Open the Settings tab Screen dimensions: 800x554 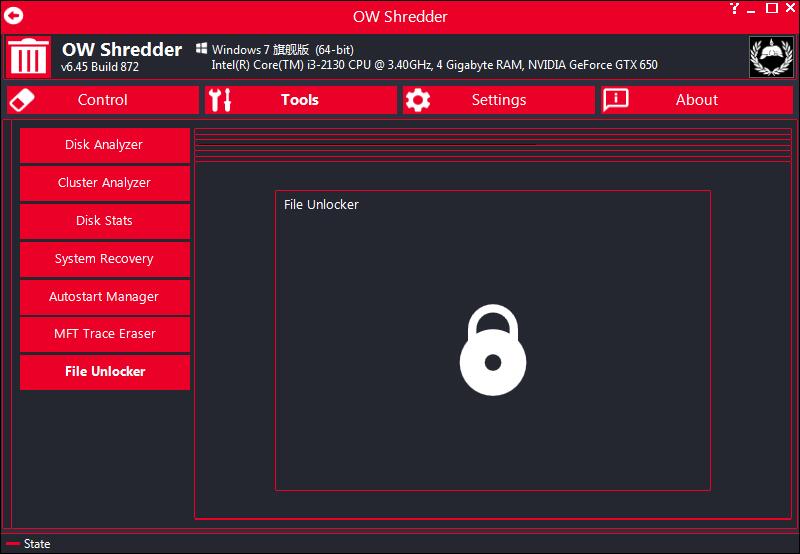498,99
